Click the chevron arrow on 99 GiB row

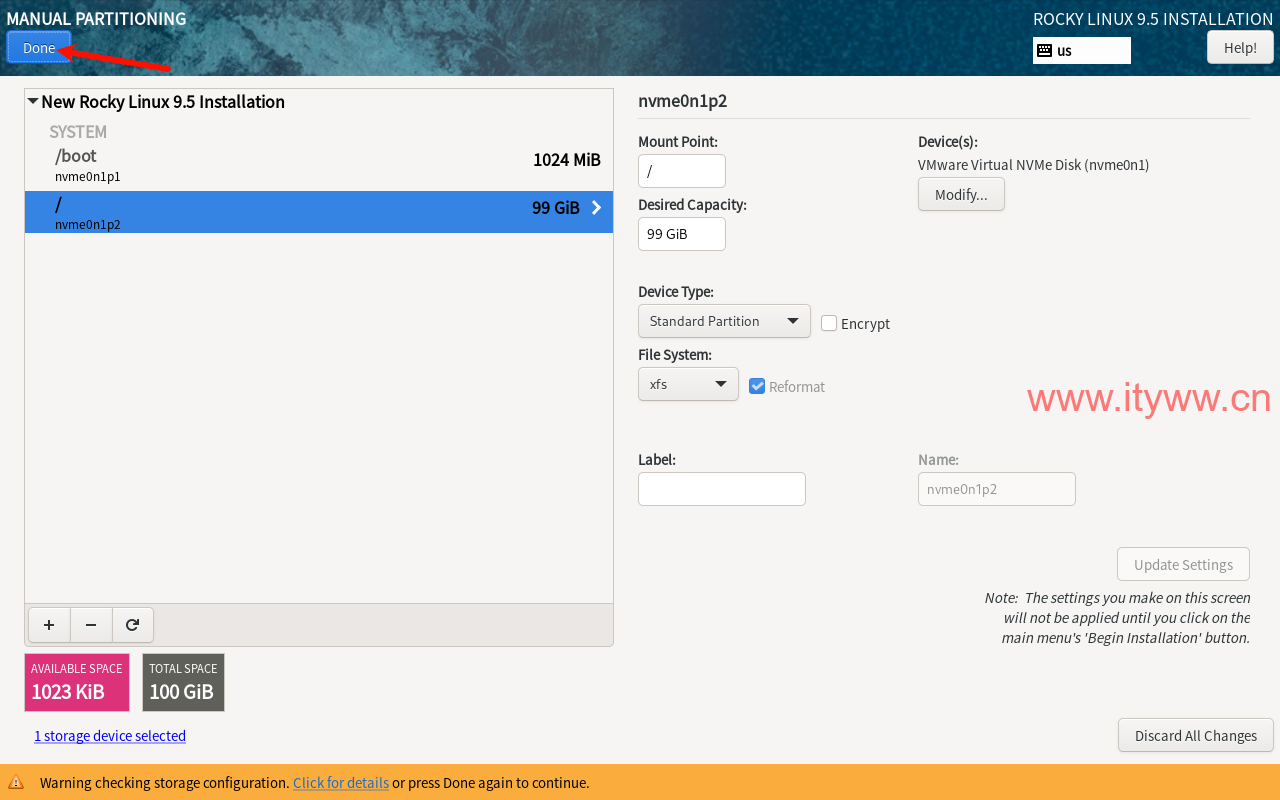coord(597,208)
